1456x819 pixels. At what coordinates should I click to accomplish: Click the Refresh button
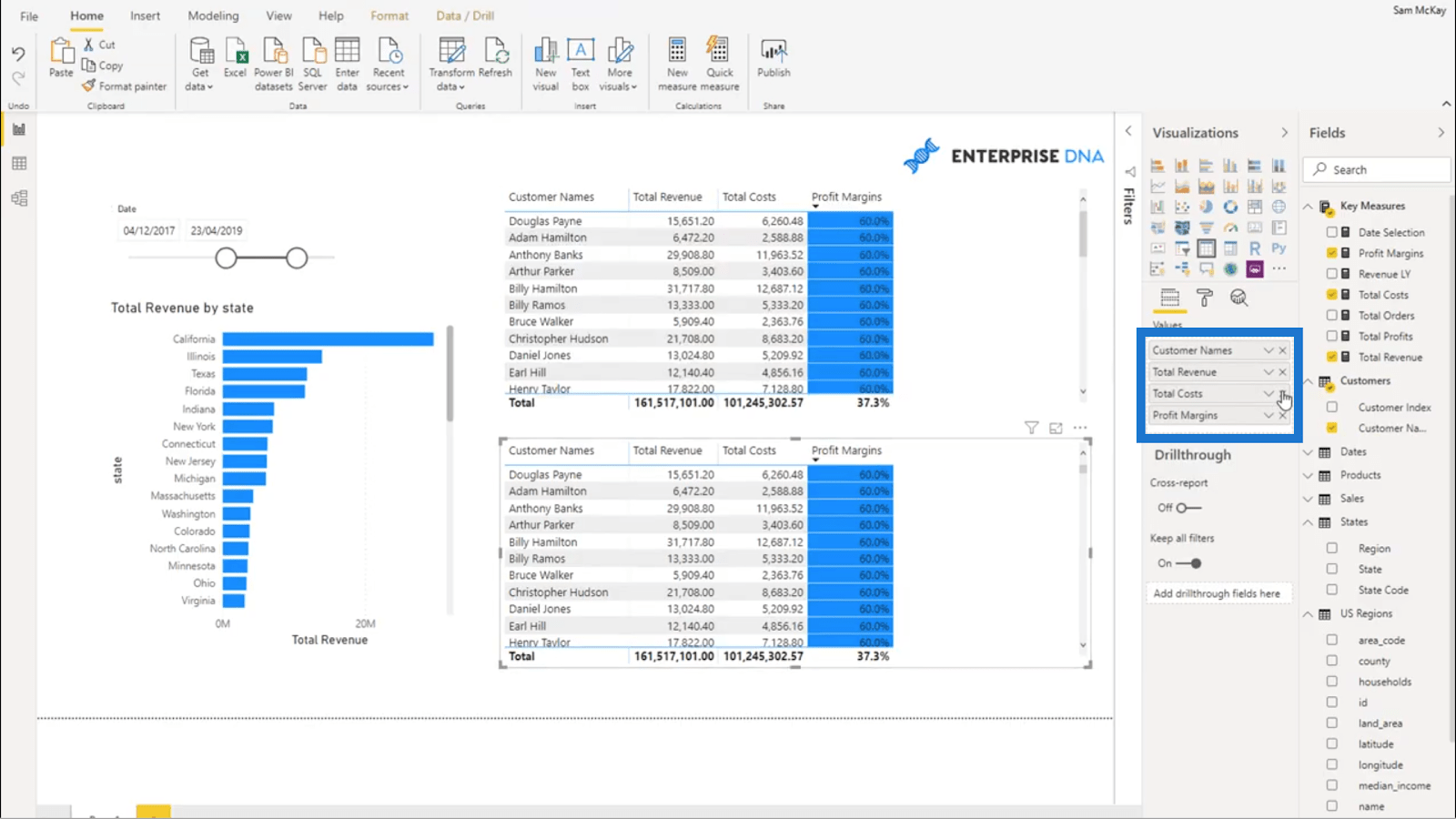[x=495, y=58]
